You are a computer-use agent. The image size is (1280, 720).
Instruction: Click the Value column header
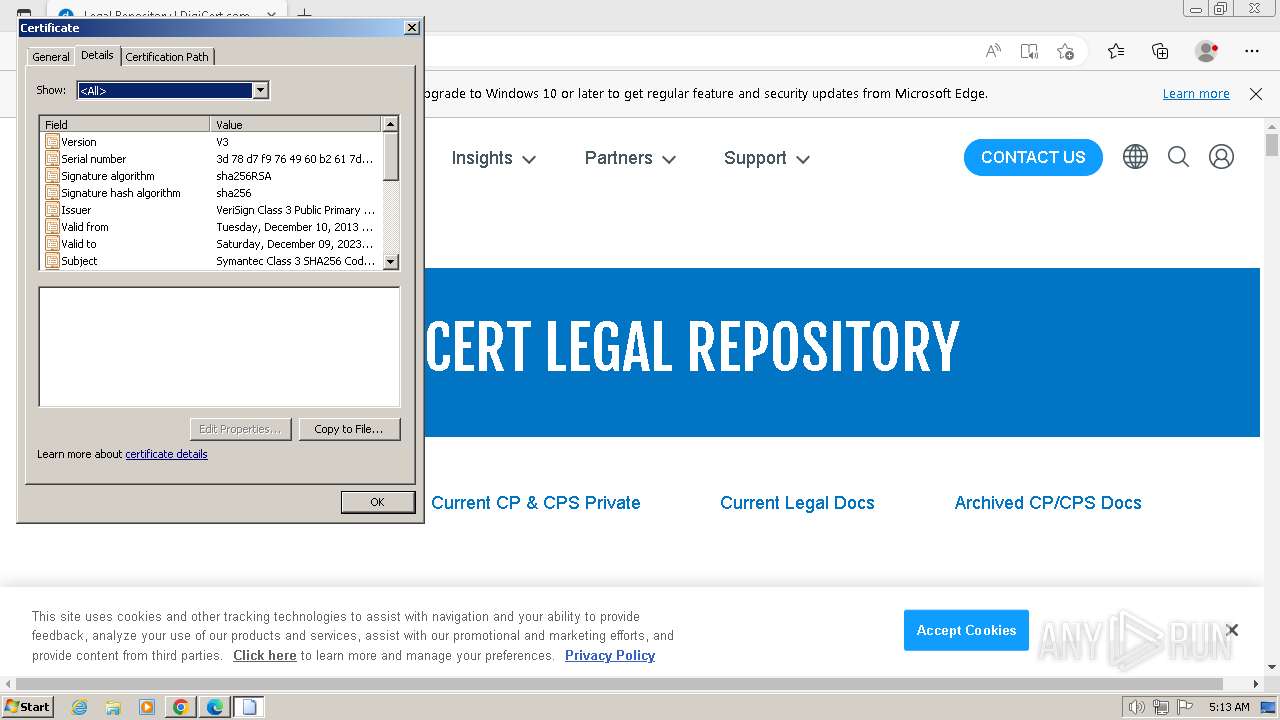(296, 125)
